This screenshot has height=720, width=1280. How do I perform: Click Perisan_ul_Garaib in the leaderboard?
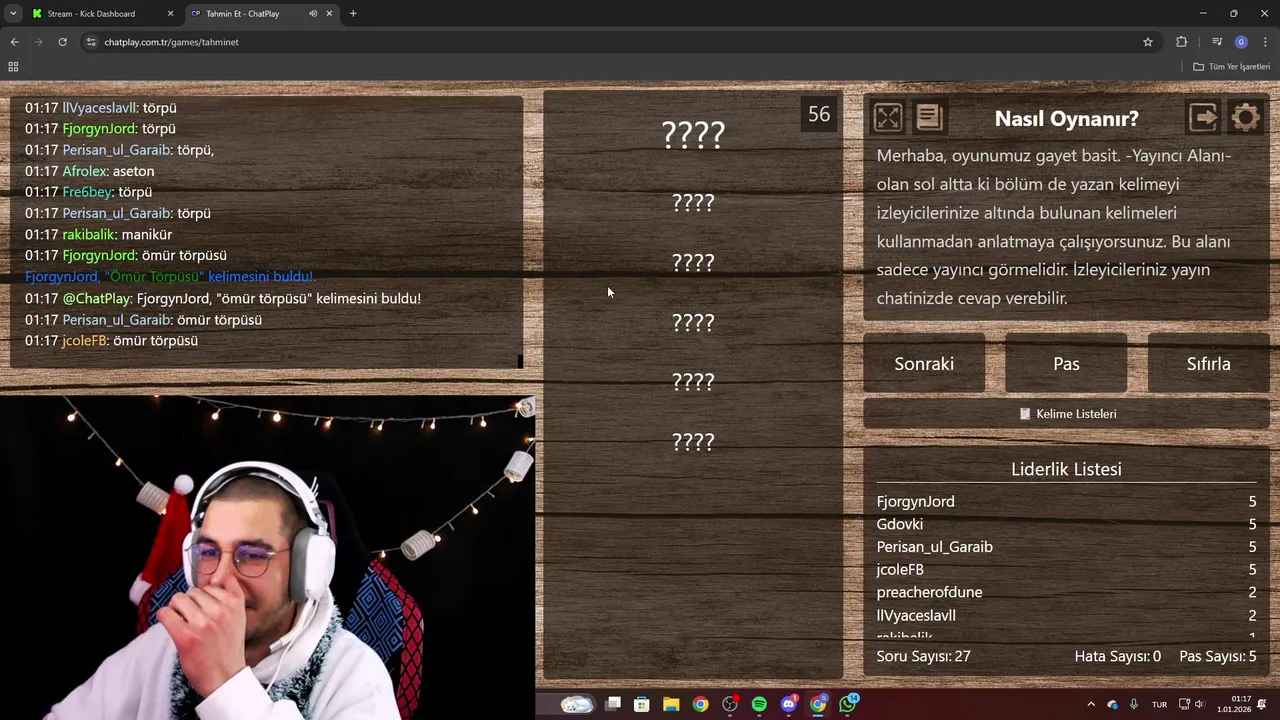pos(935,547)
